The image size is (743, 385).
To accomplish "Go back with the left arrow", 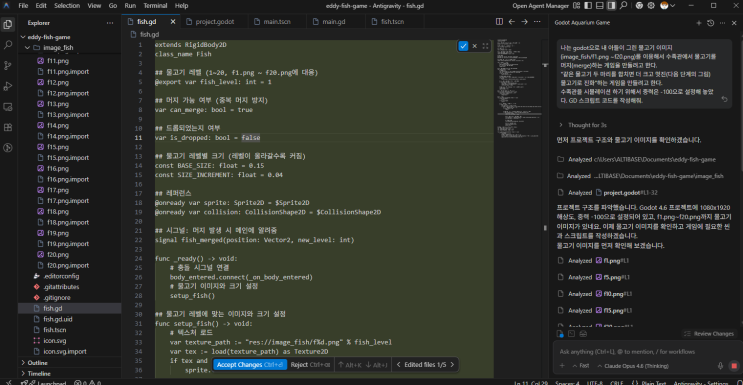I will [x=512, y=22].
